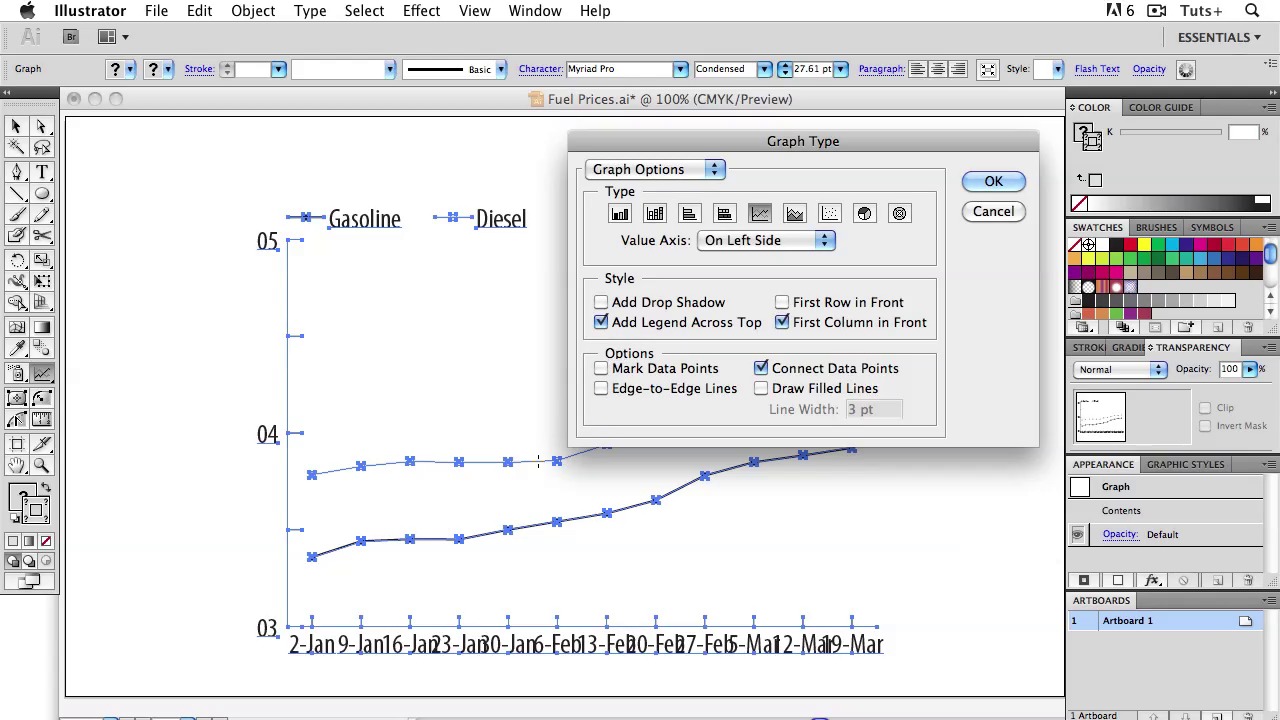Open Value Axis On Left Side dropdown
Image resolution: width=1280 pixels, height=720 pixels.
766,240
